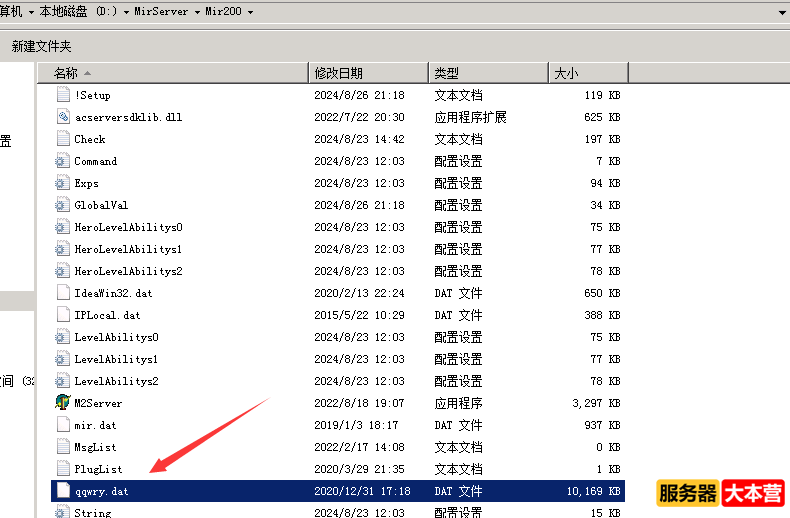The height and width of the screenshot is (518, 790).
Task: Click the qqwry.dat file icon
Action: coord(62,491)
